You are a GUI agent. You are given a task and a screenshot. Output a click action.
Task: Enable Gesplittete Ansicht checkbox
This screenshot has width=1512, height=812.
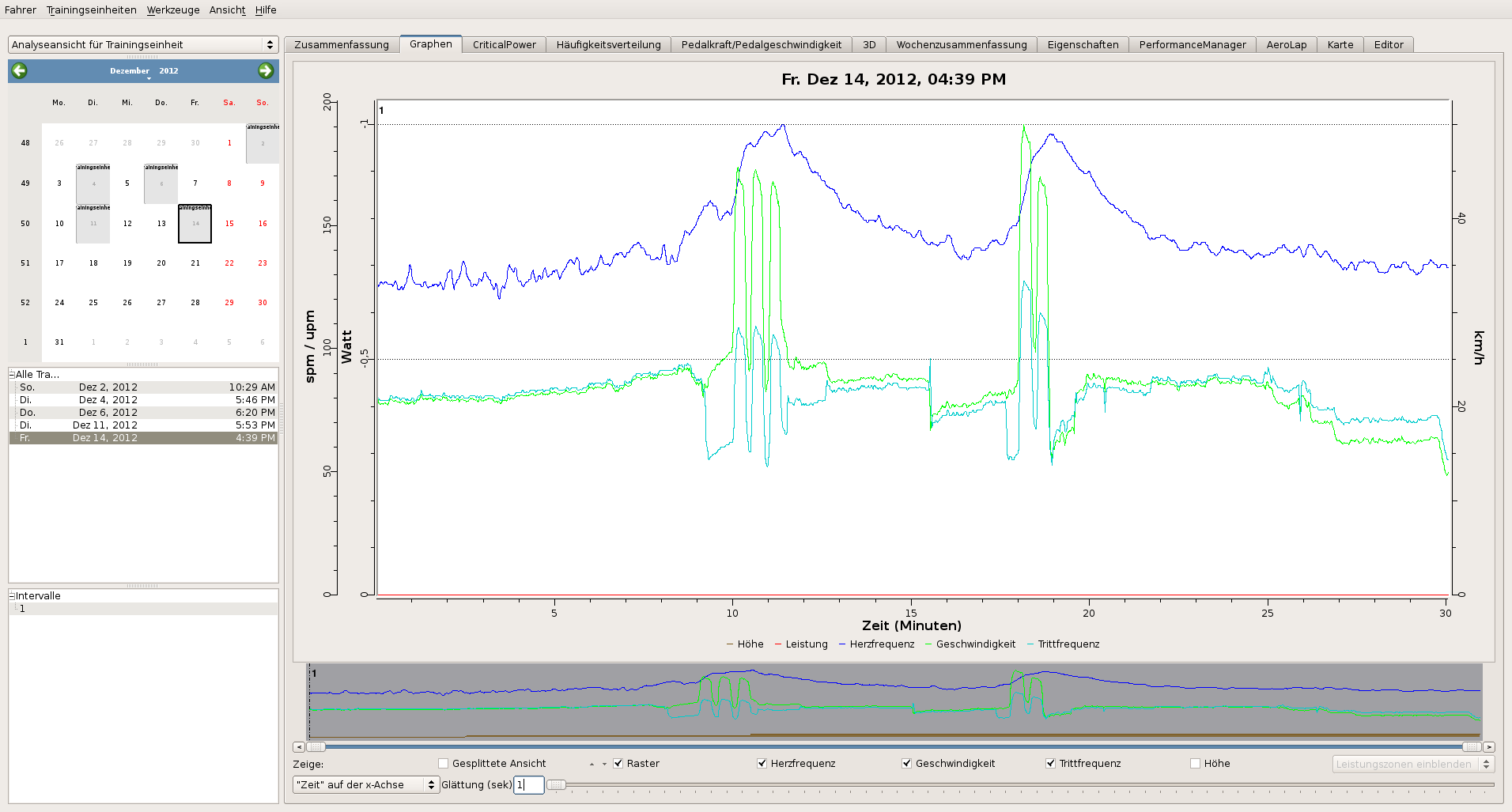444,764
